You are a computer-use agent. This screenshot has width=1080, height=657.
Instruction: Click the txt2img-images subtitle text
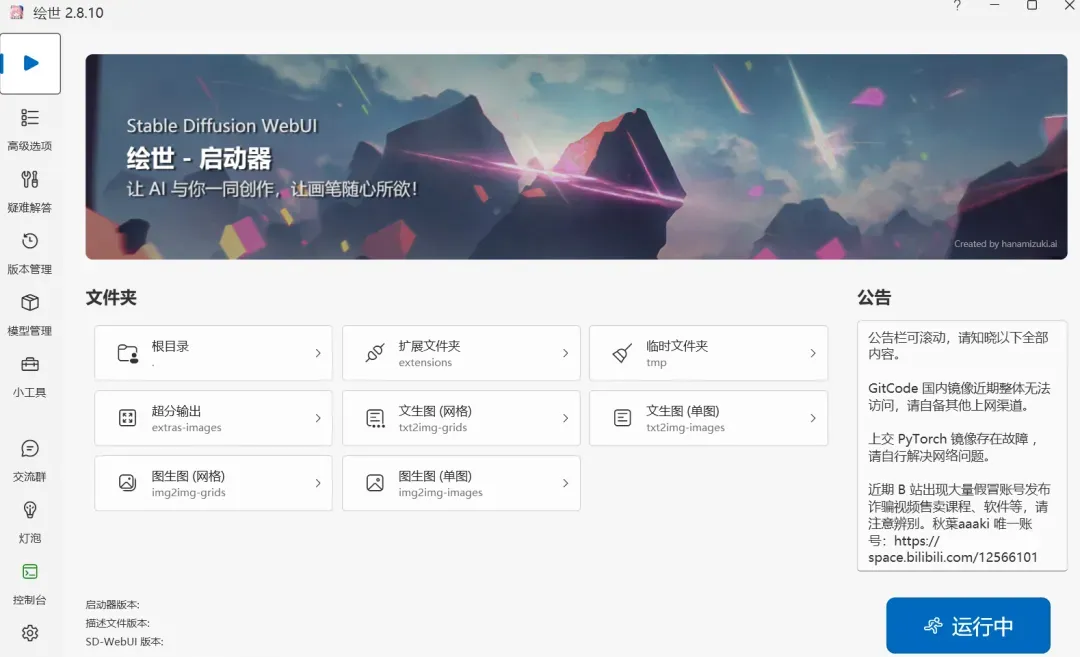click(x=685, y=427)
